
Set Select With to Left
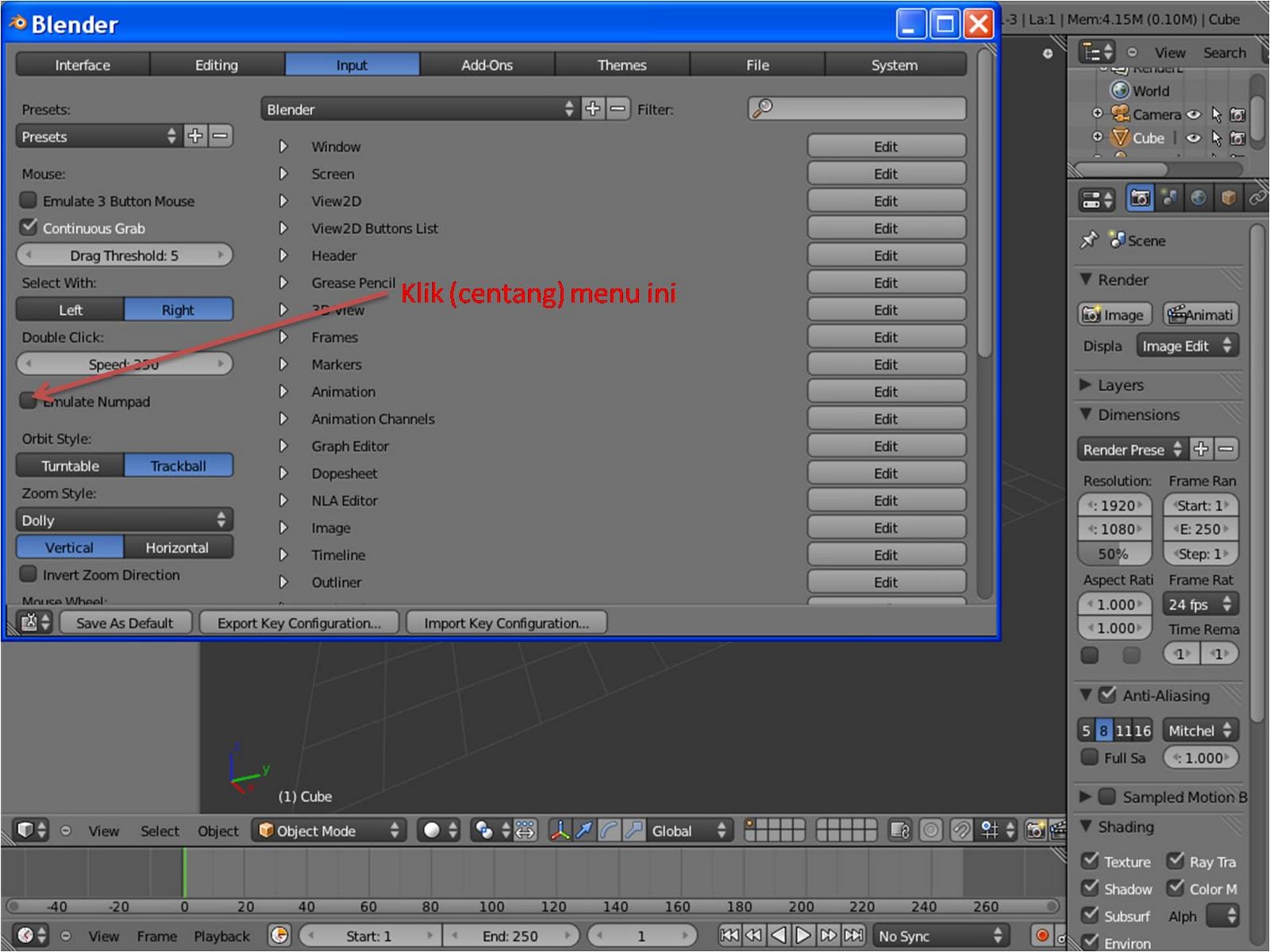point(71,309)
